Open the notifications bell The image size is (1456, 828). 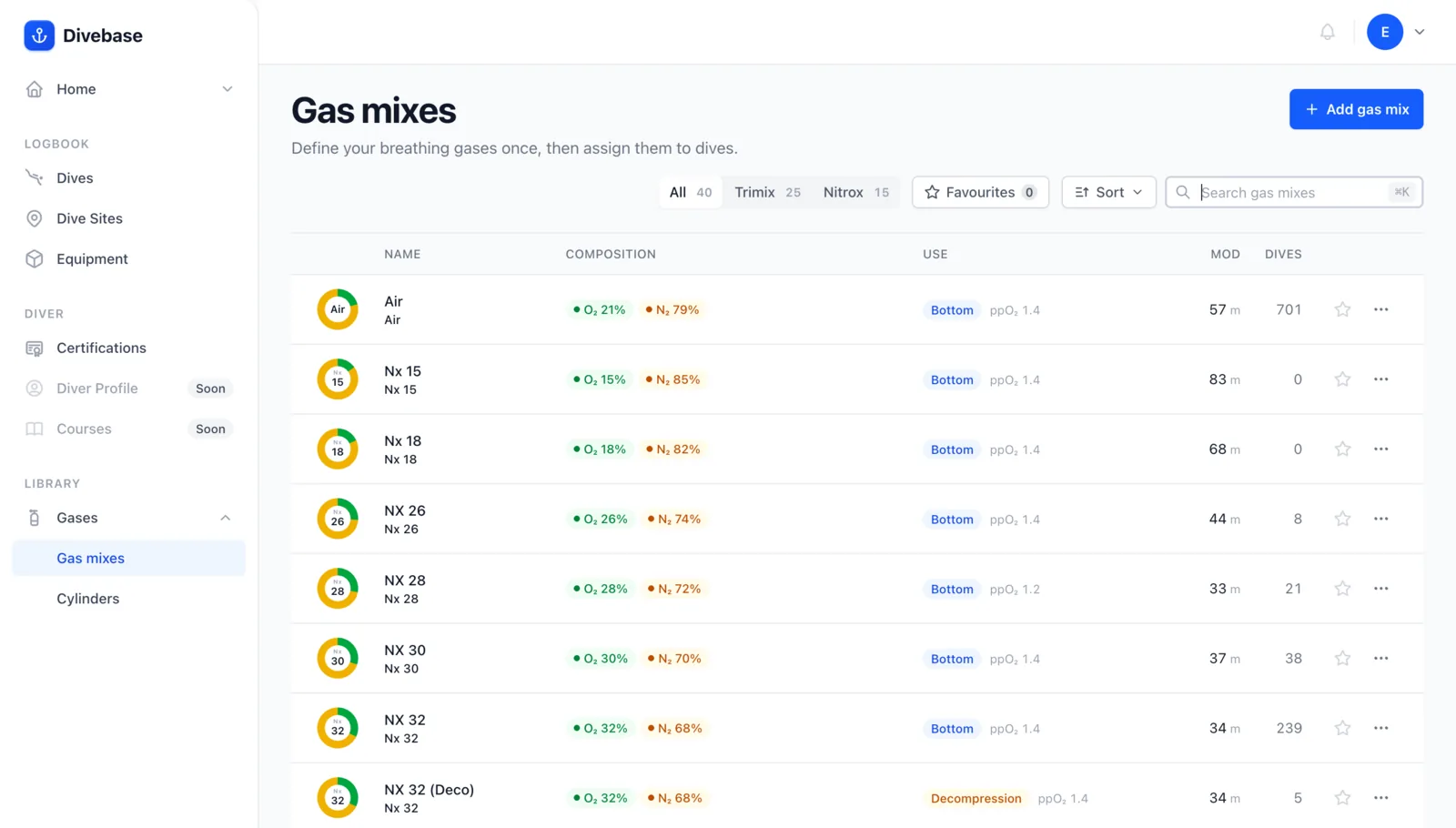coord(1328,32)
